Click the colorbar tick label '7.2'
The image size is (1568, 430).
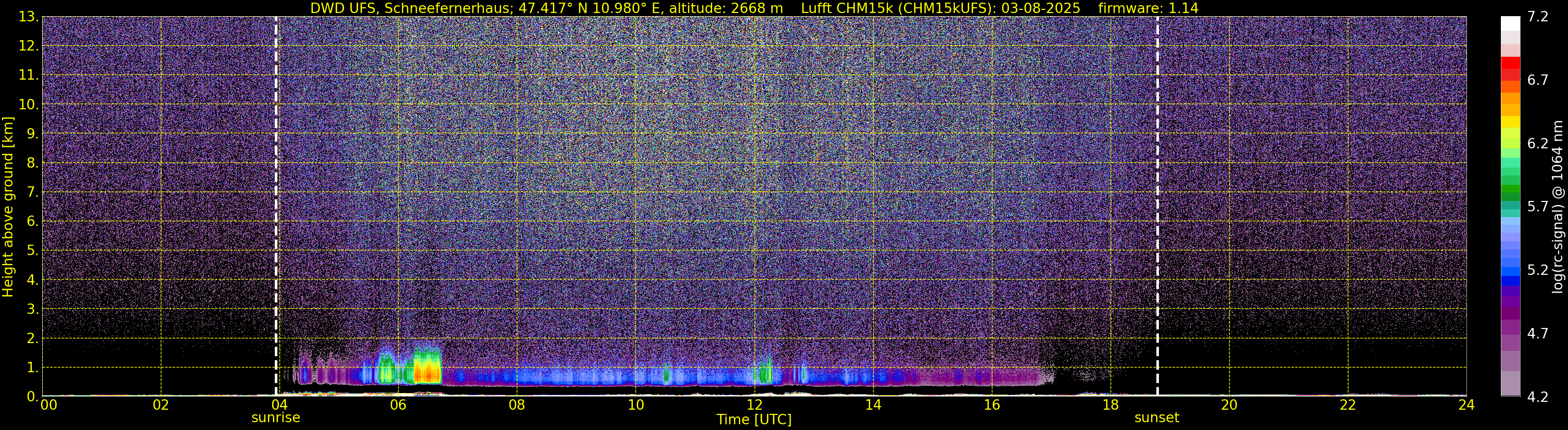coord(1538,17)
